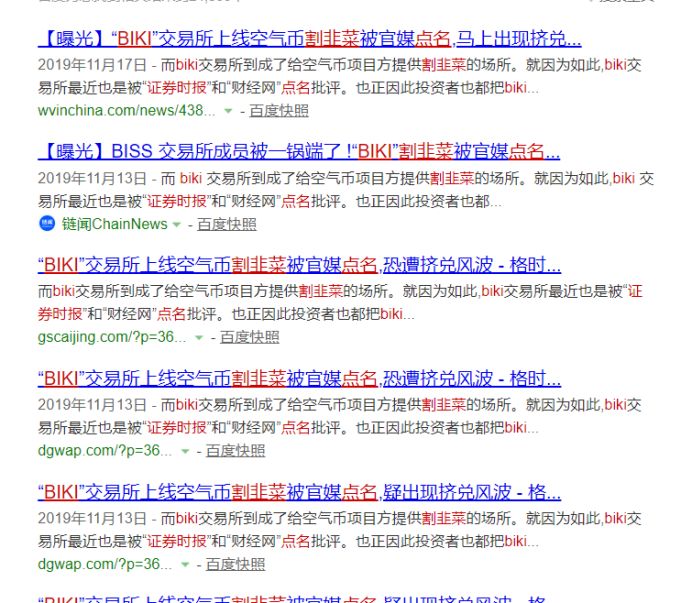Open 百度快照 for the dgwap result under 疑出现挤兑风波
Viewport: 692px width, 603px height.
236,564
